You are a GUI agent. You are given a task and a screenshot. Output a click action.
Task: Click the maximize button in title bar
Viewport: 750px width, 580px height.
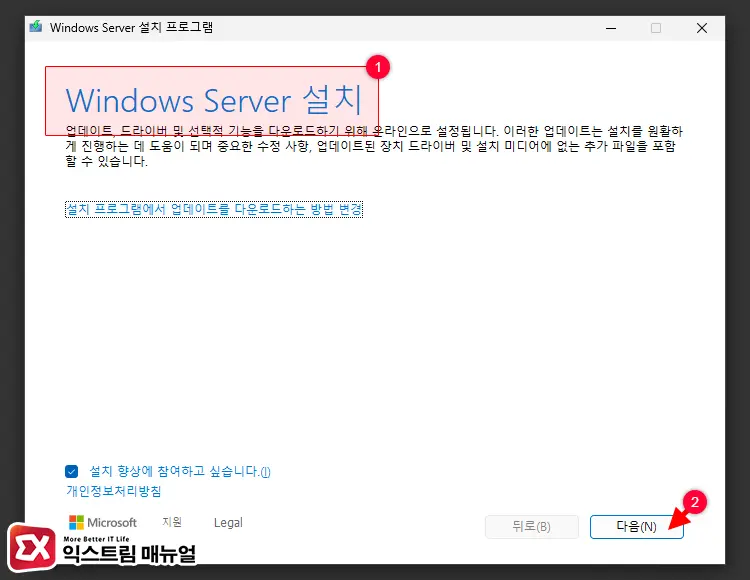click(656, 28)
